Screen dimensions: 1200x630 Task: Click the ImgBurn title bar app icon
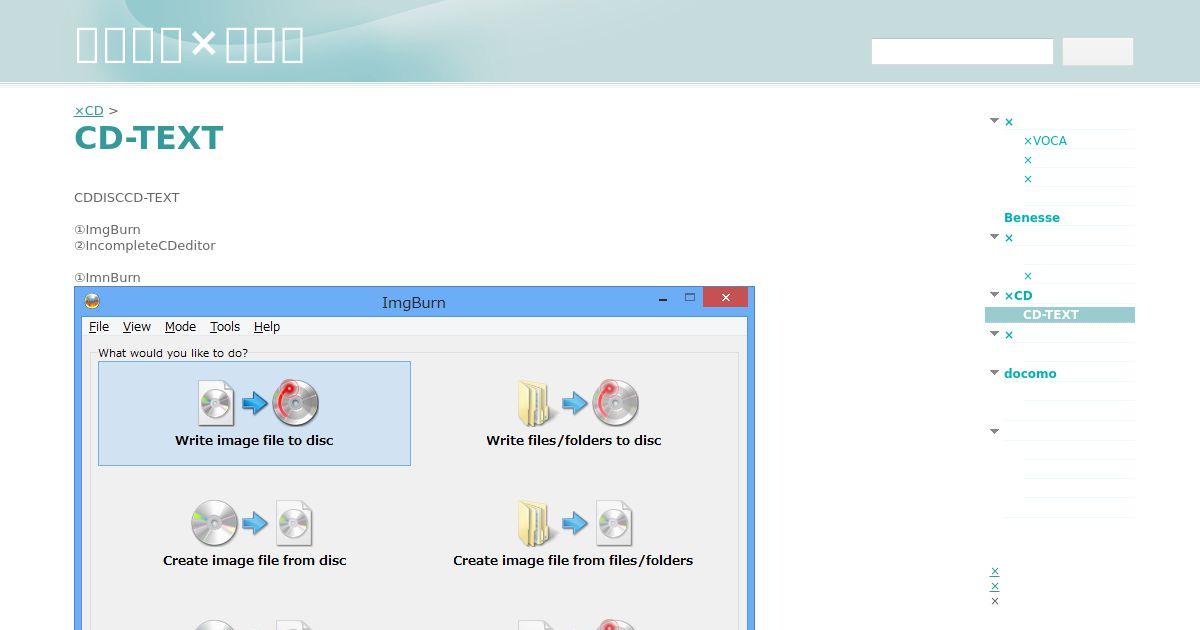tap(92, 301)
